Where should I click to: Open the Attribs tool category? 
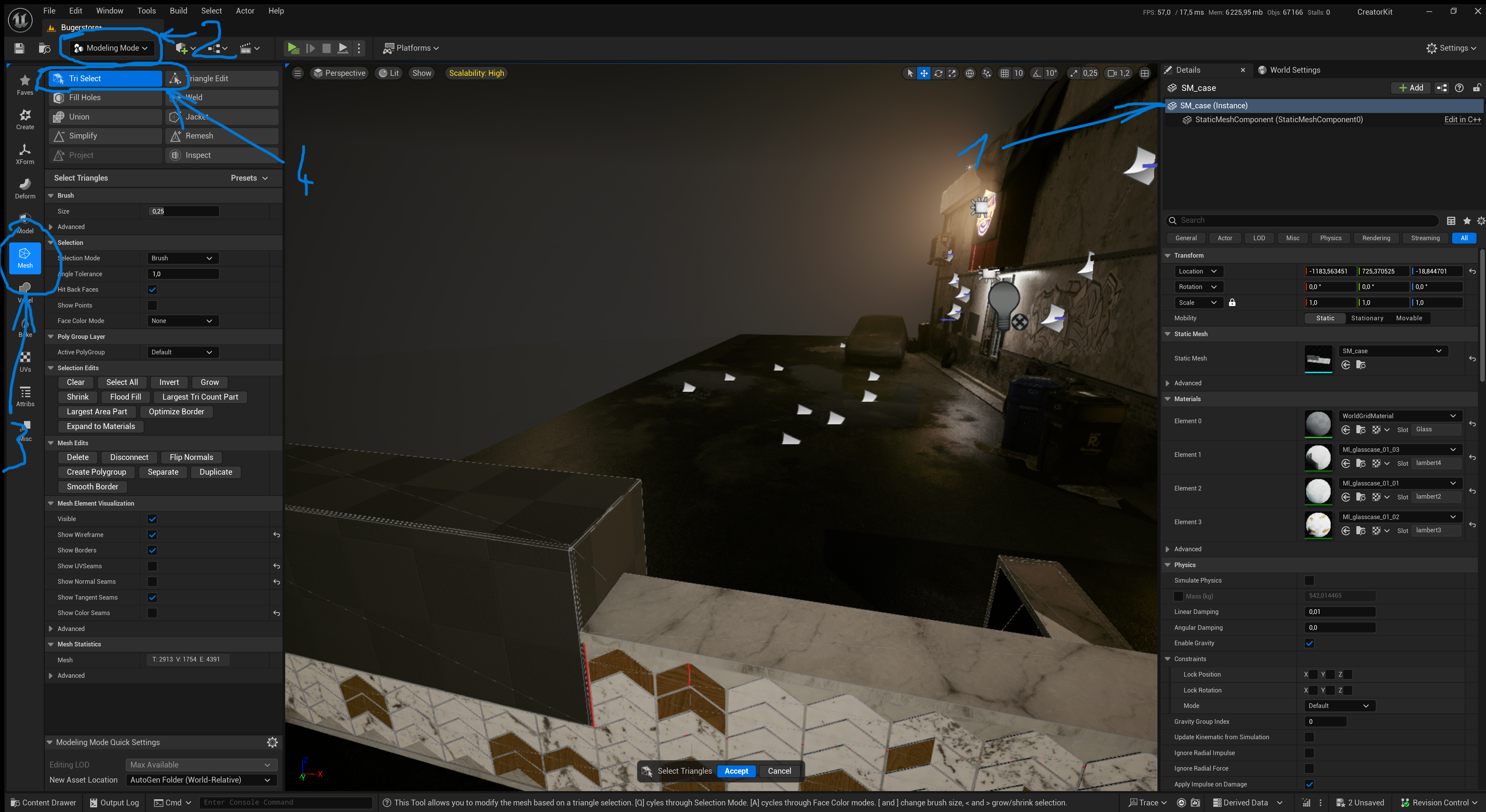25,395
